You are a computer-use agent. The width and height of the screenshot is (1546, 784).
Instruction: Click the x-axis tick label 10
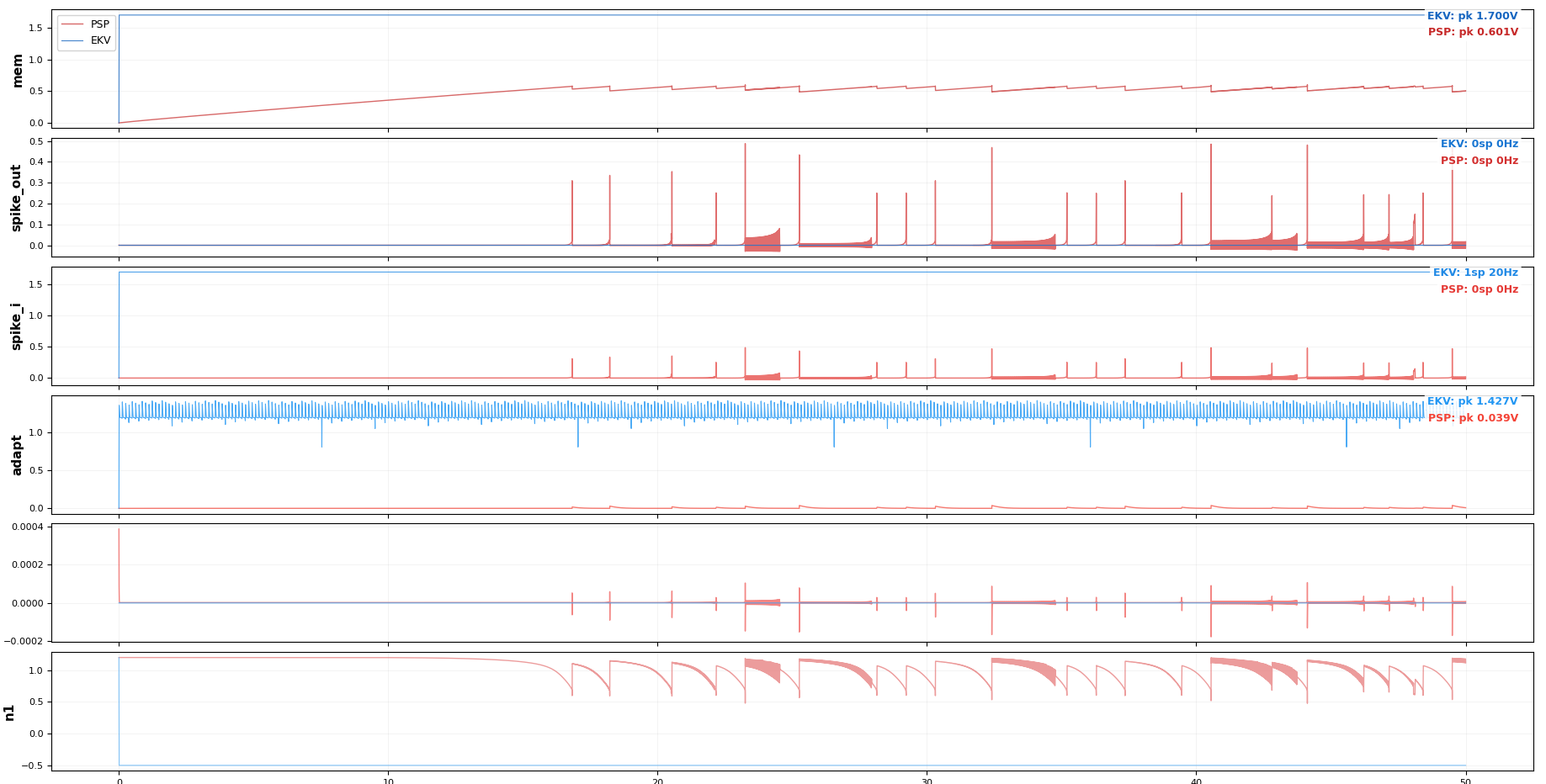(388, 781)
